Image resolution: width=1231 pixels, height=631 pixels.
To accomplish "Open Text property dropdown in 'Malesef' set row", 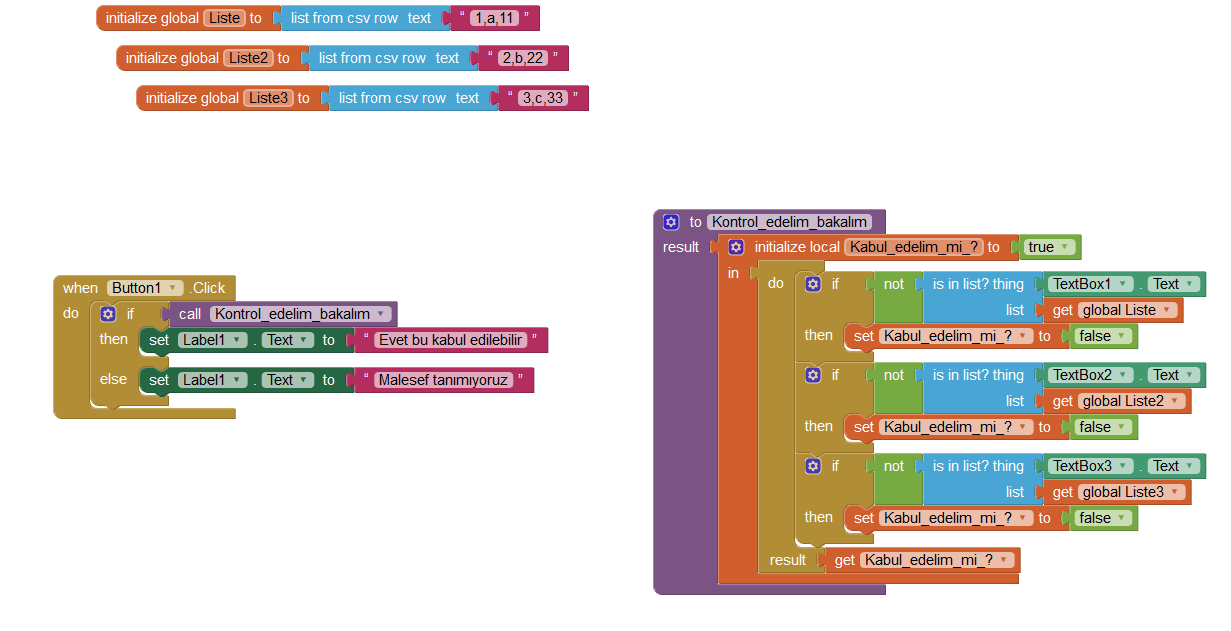I will pos(287,380).
